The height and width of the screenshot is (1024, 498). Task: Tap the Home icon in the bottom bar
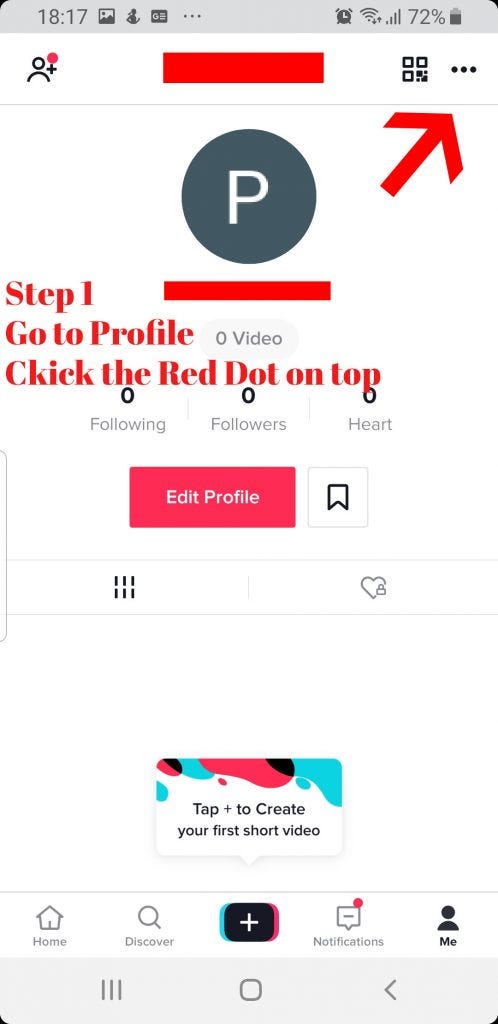[50, 926]
